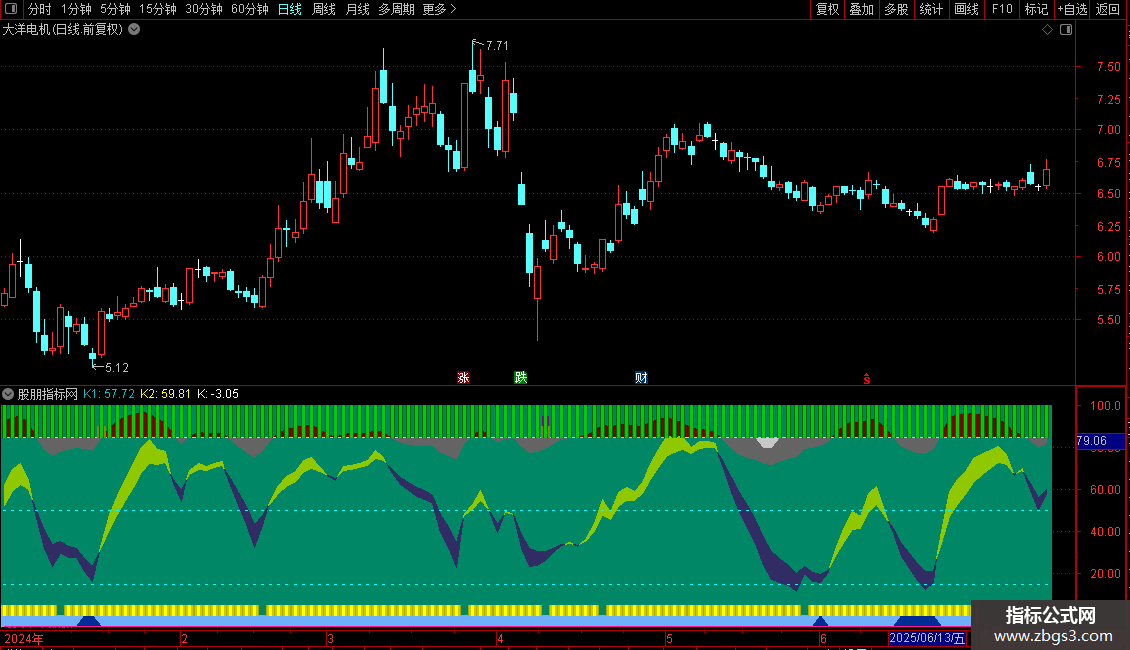The width and height of the screenshot is (1130, 650).
Task: Open the indicator menu beside 股朋指标网
Action: point(8,394)
